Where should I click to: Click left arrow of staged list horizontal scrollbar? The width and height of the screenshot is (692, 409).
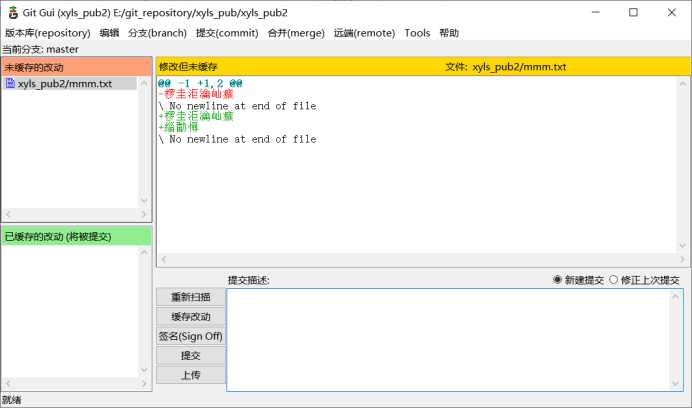pyautogui.click(x=8, y=384)
